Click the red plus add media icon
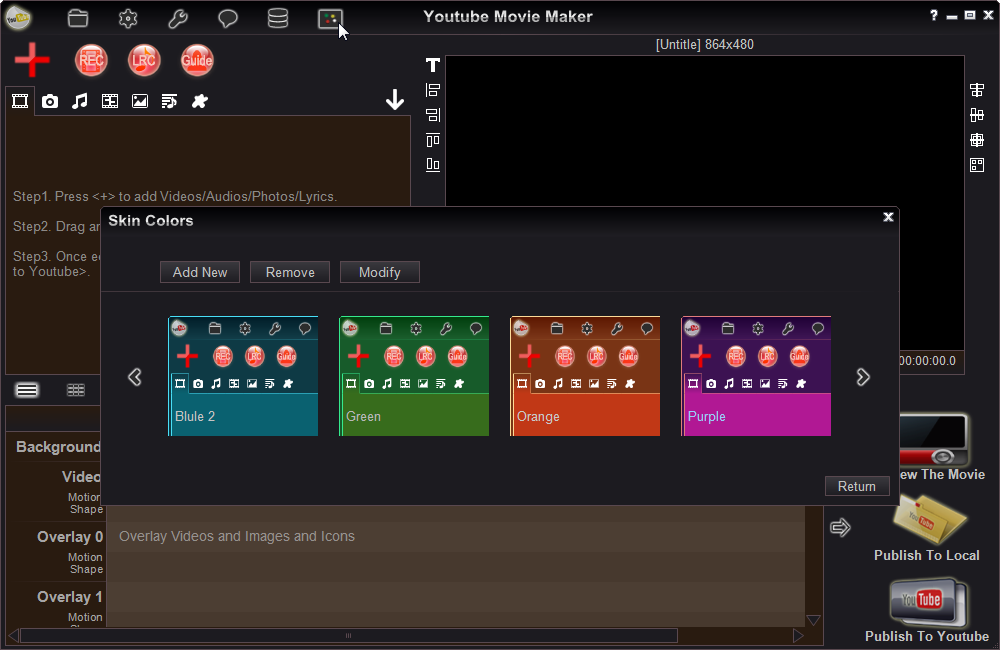This screenshot has height=650, width=1000. 32,61
